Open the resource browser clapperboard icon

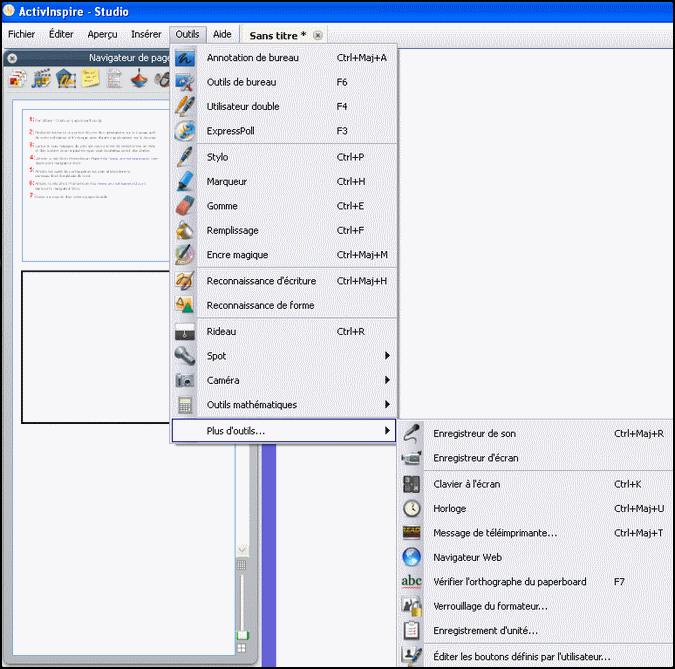pyautogui.click(x=42, y=79)
